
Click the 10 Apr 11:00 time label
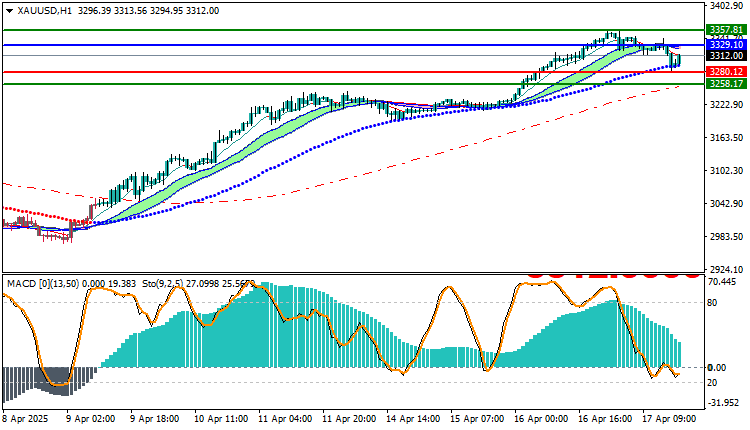(x=221, y=419)
